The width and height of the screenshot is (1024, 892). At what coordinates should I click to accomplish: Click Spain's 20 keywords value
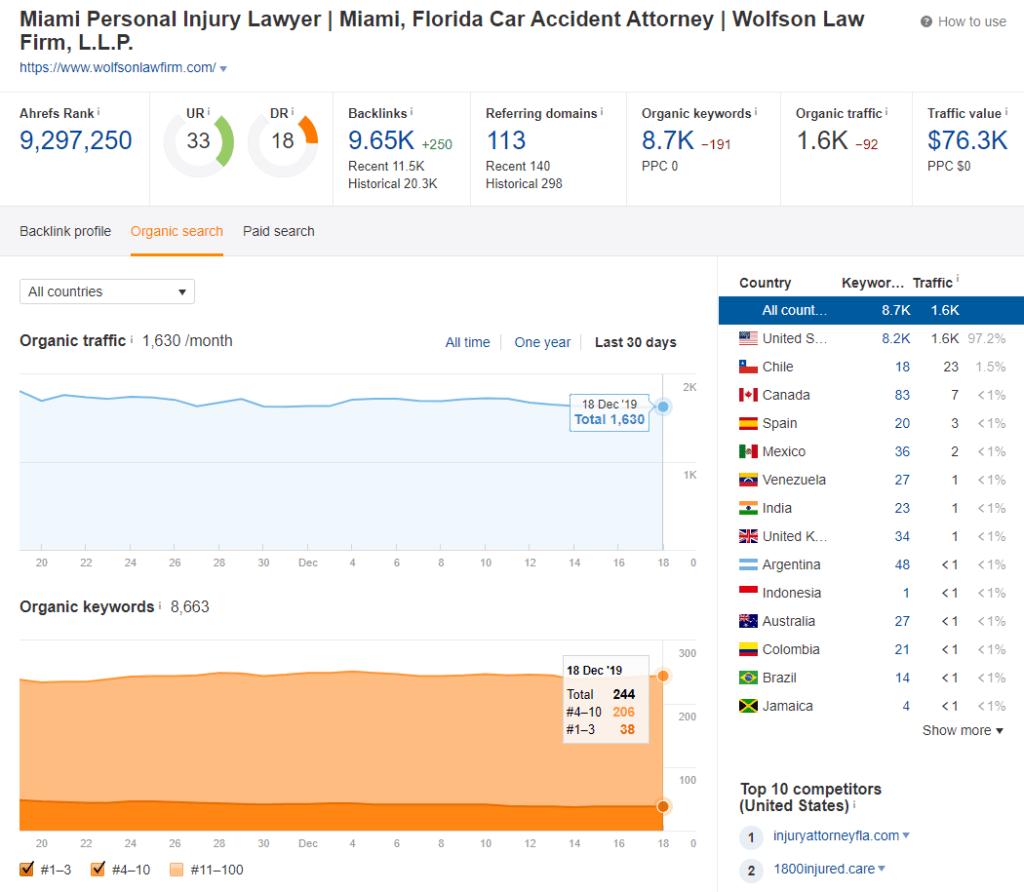click(x=902, y=423)
